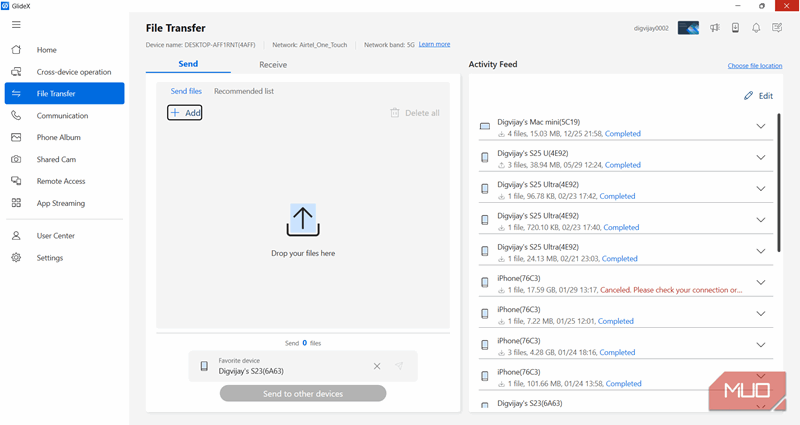Click the Edit activity feed button
Image resolution: width=800 pixels, height=425 pixels.
point(758,96)
